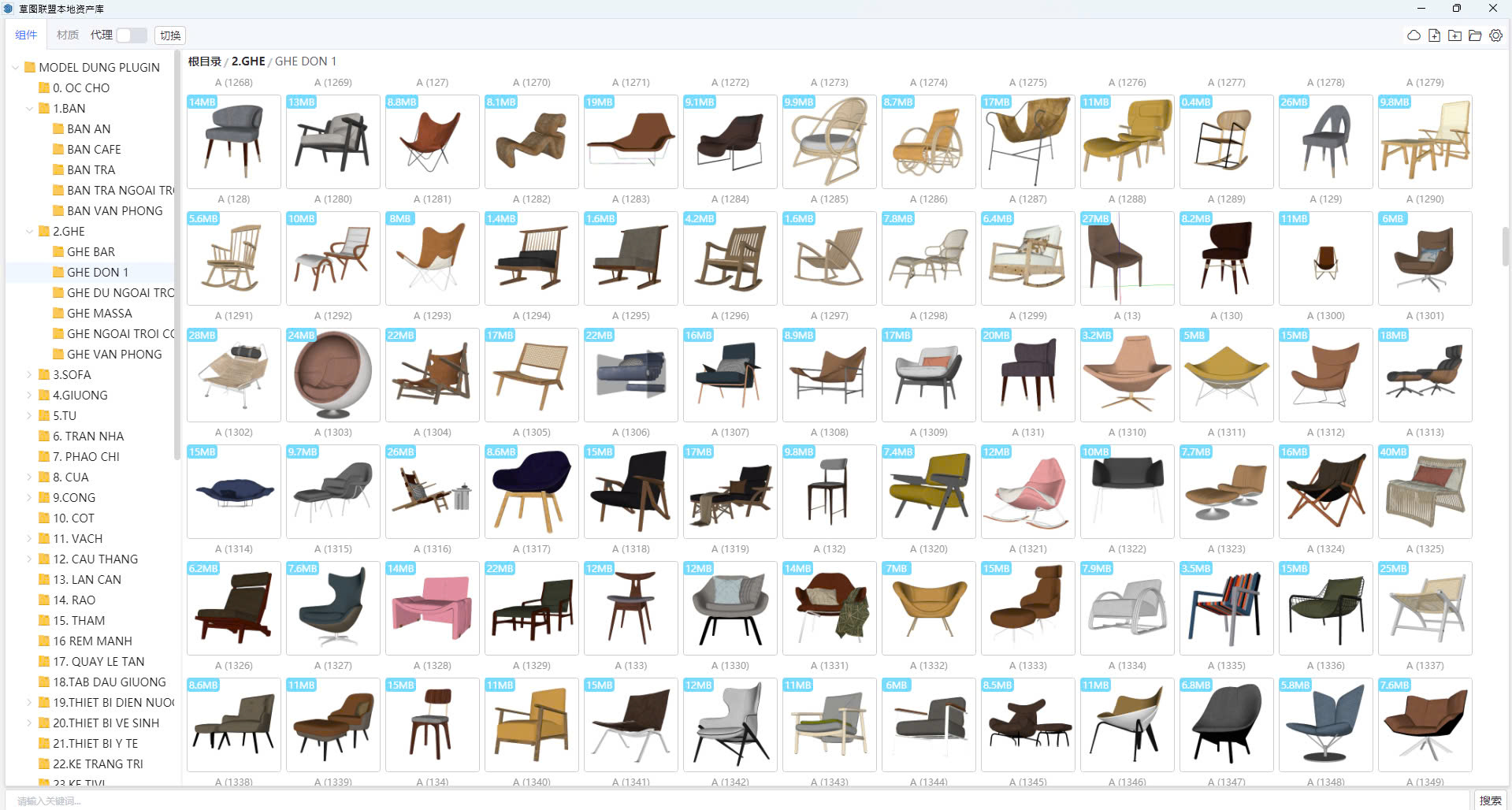This screenshot has width=1512, height=810.
Task: Select the GHE BAR folder
Action: coord(91,252)
